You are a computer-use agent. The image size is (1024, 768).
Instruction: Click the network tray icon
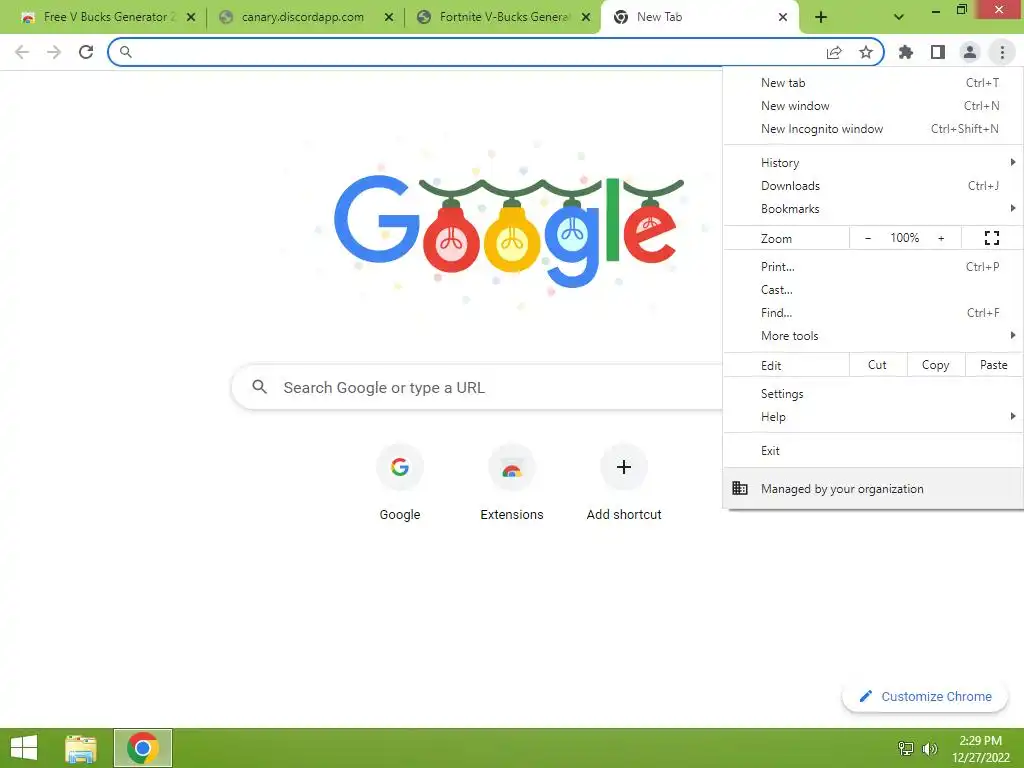tap(906, 748)
